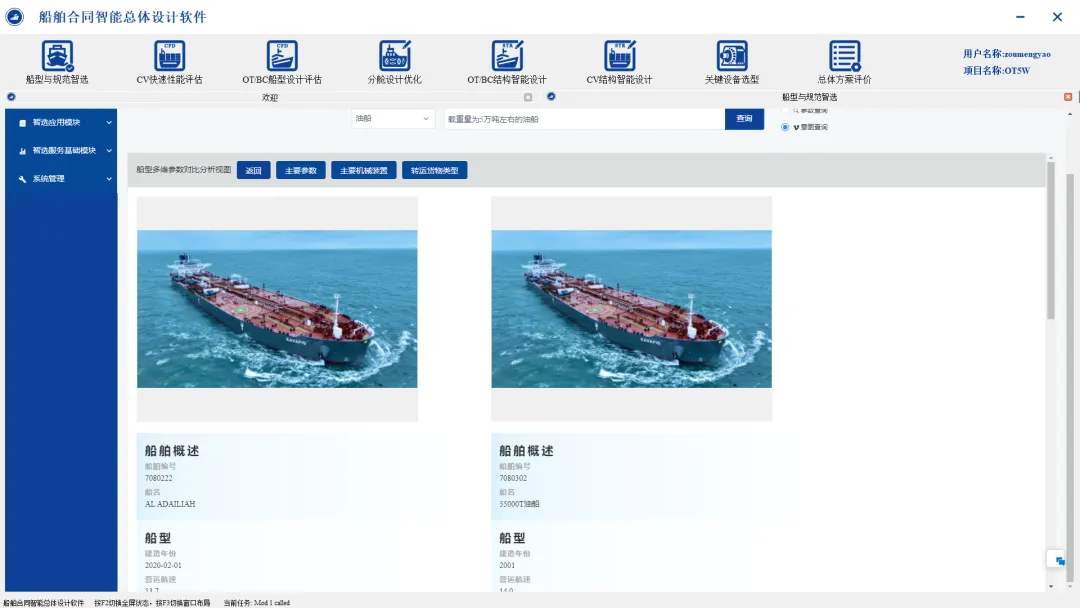The image size is (1080, 608).
Task: Click the round icon left of 船型与规范智选 tab
Action: [x=551, y=96]
